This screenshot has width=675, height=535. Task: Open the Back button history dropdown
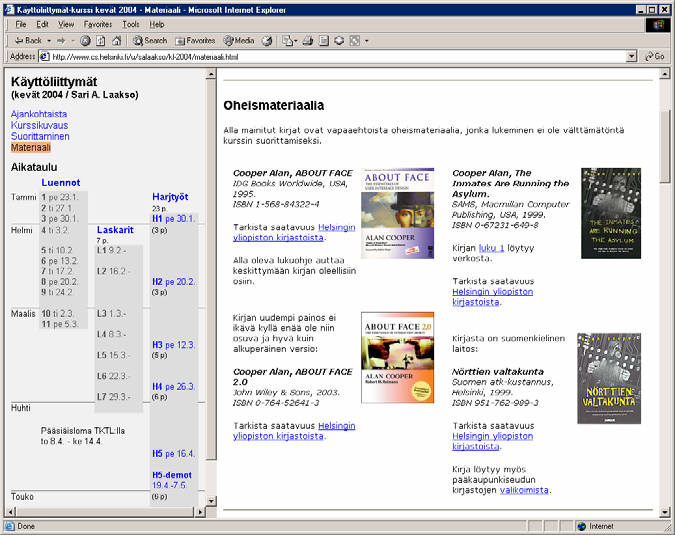point(49,40)
